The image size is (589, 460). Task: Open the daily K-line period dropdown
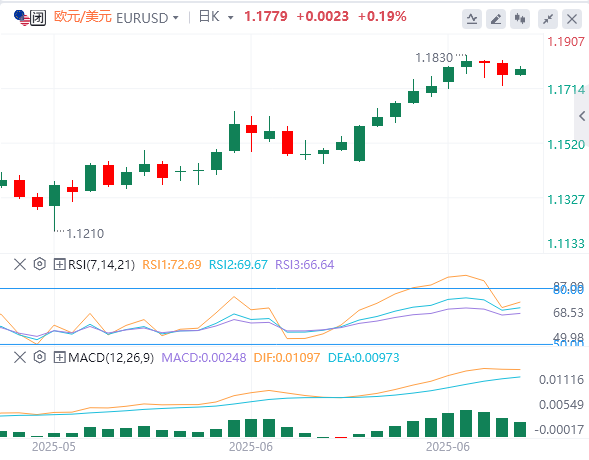216,17
